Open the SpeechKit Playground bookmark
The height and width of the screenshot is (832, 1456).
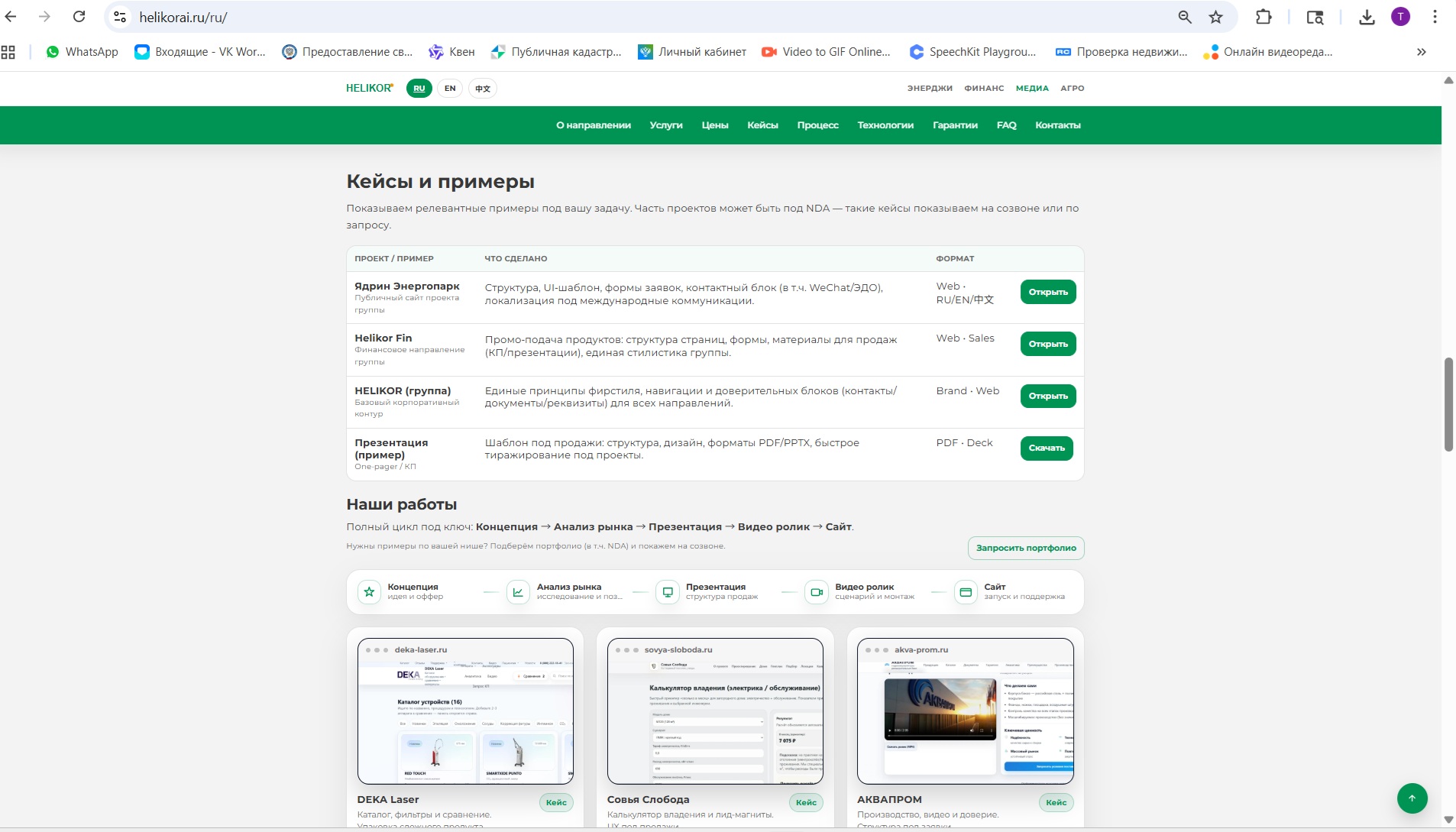point(973,52)
